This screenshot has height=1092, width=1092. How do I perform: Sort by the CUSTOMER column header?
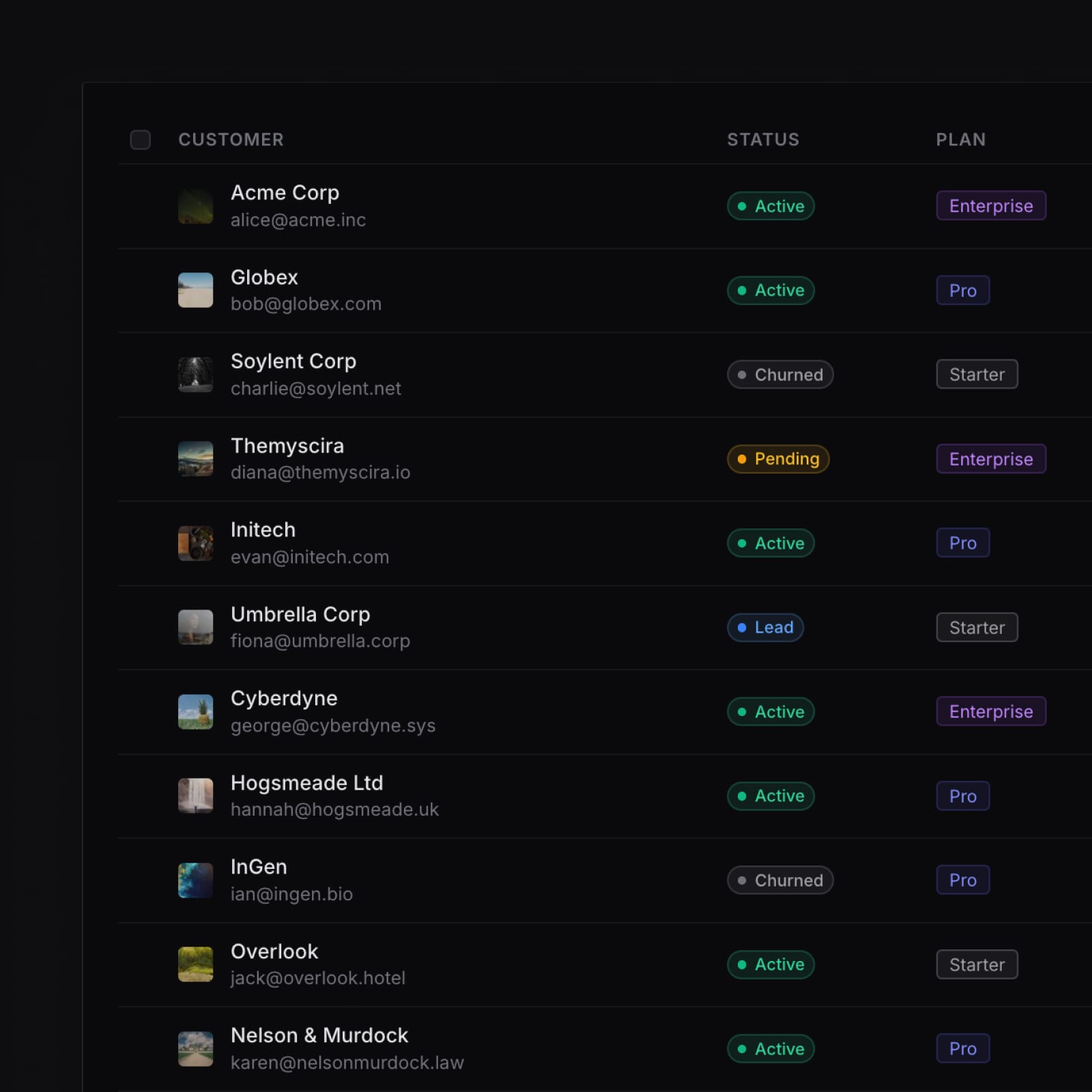[x=231, y=140]
